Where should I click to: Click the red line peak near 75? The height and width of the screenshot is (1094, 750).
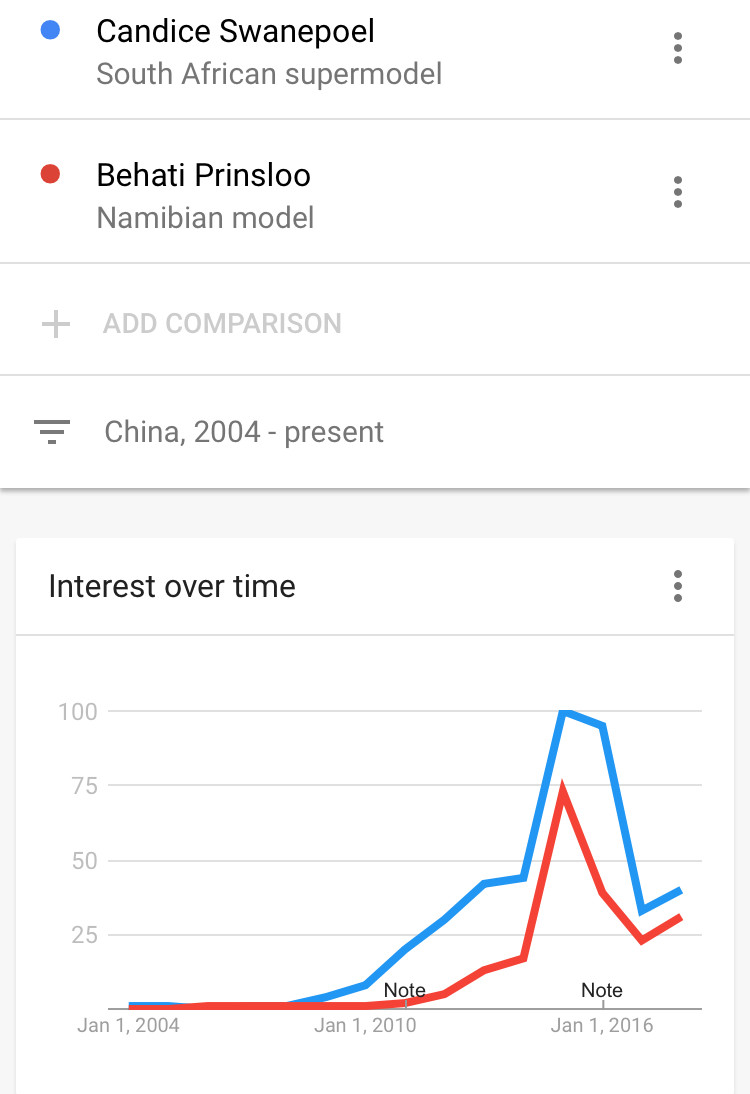point(562,788)
